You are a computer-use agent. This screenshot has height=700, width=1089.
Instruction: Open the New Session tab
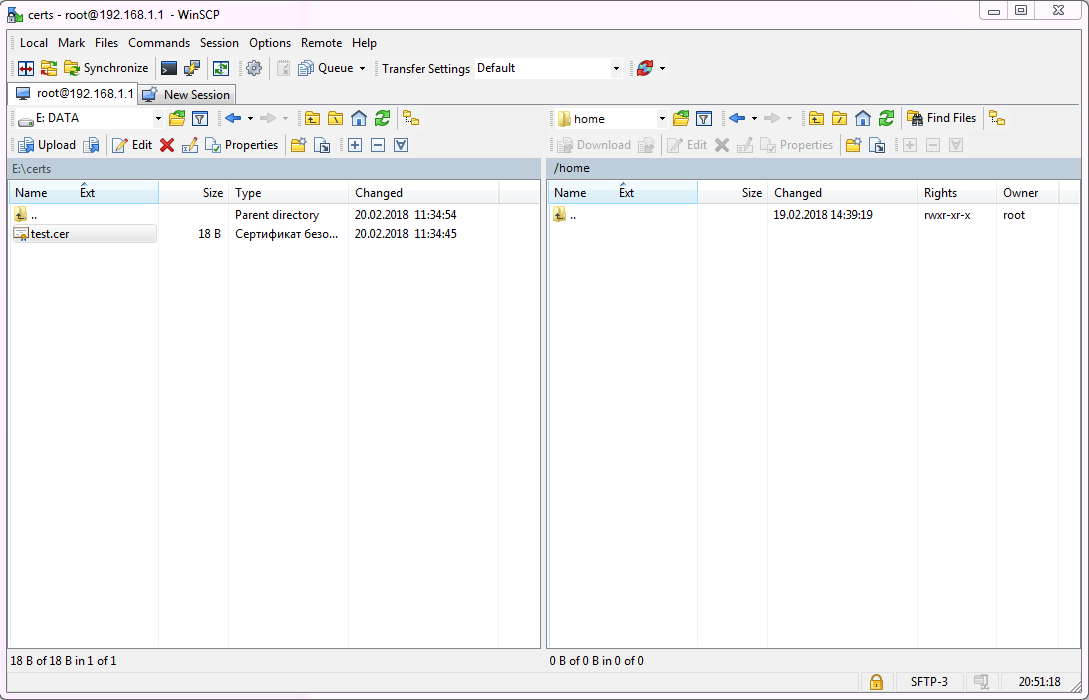(x=186, y=94)
